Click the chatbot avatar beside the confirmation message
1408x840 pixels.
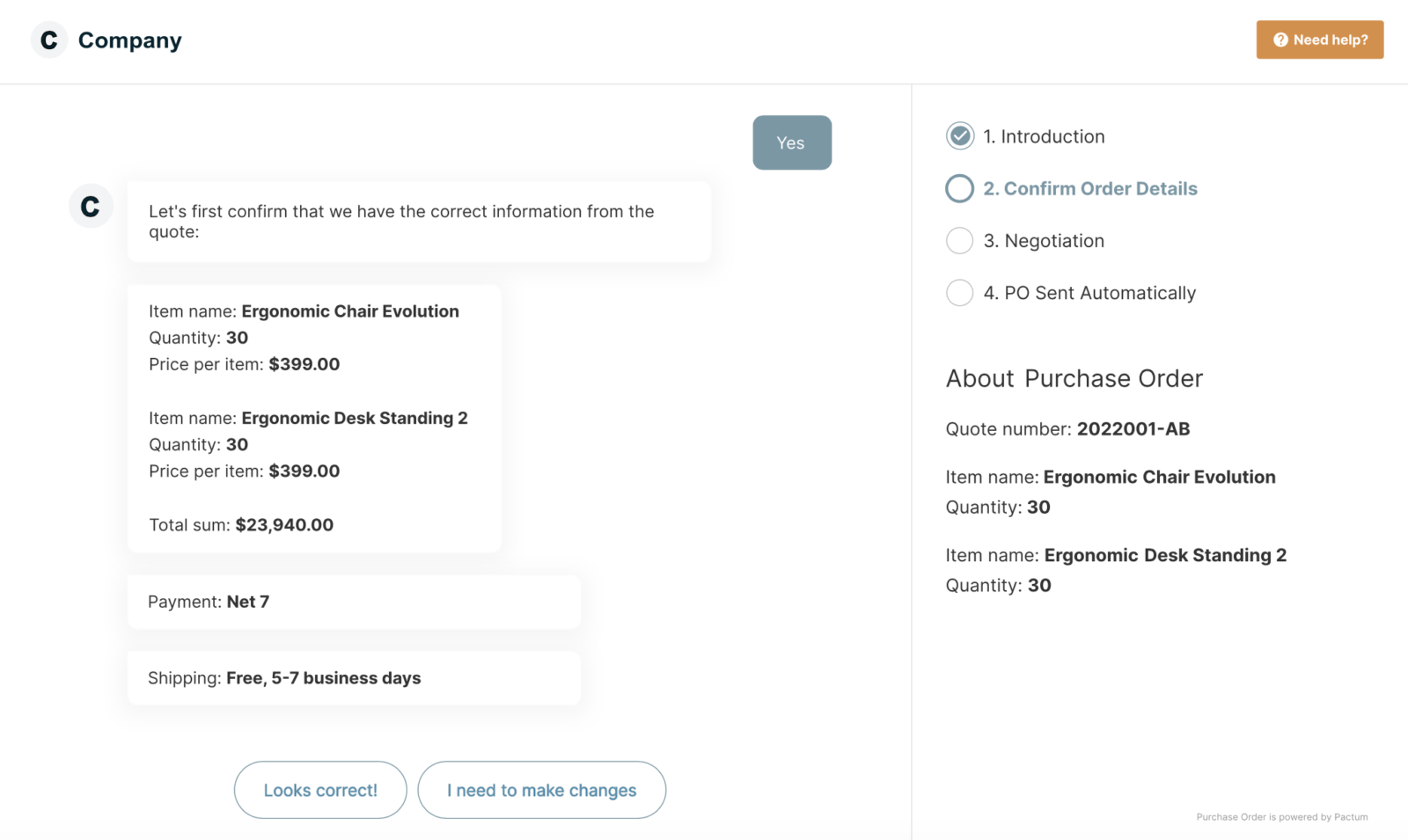pyautogui.click(x=91, y=205)
